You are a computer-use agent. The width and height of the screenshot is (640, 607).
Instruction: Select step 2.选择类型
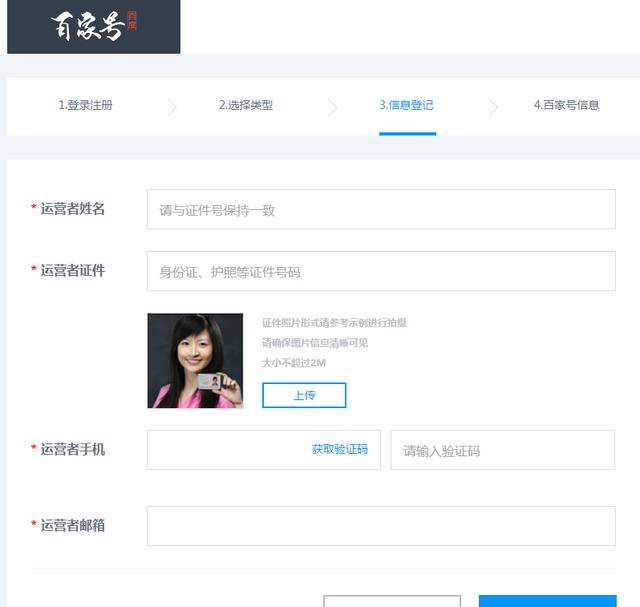click(246, 105)
